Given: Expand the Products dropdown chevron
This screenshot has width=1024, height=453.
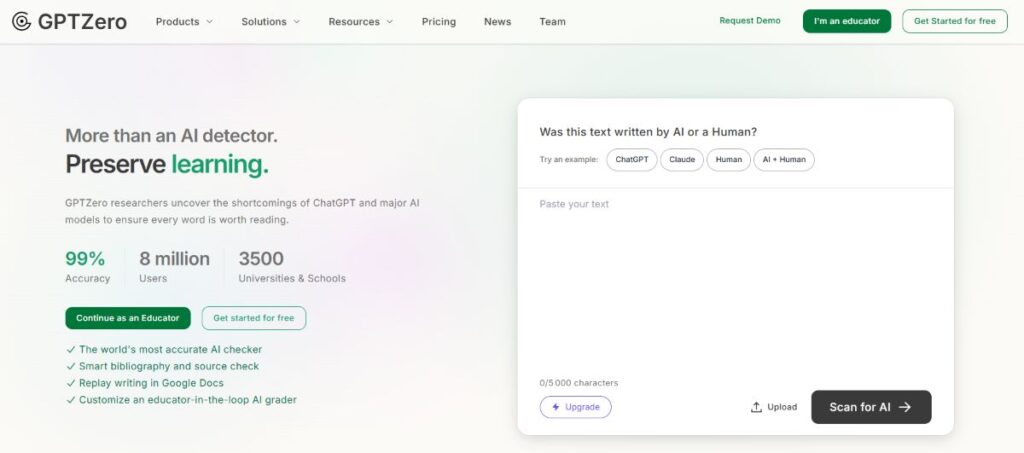Looking at the screenshot, I should pos(210,22).
